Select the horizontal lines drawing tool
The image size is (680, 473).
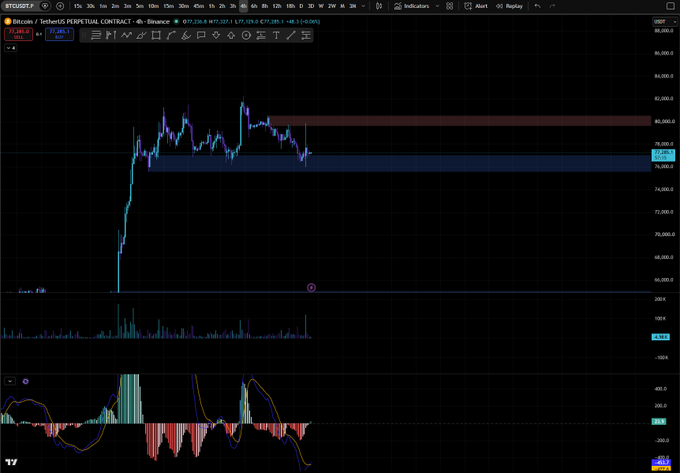pos(96,36)
